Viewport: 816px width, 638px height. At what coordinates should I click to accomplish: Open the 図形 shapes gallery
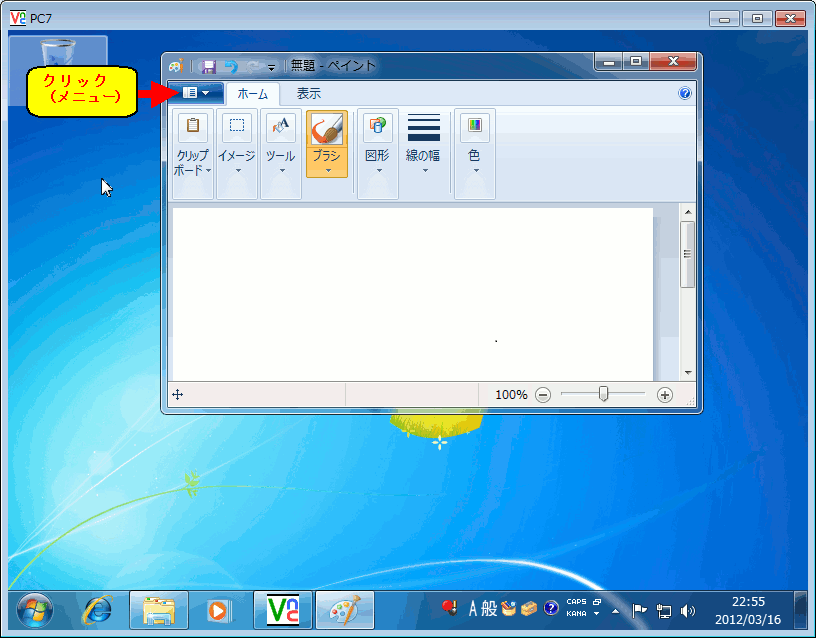click(x=377, y=150)
